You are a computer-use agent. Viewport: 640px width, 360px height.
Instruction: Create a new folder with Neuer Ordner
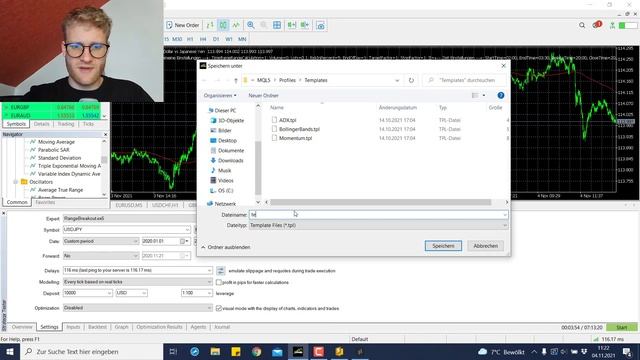point(263,96)
